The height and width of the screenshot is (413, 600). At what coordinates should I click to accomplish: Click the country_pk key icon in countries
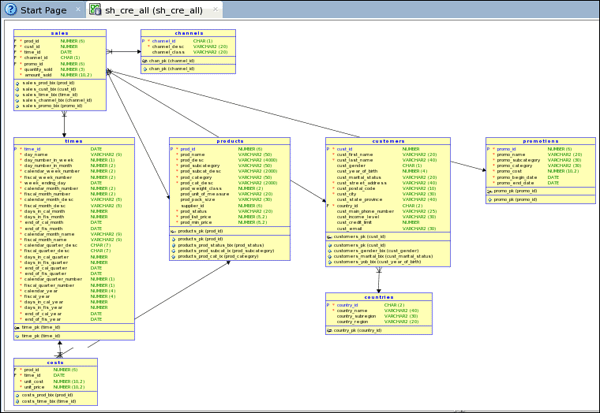click(329, 330)
